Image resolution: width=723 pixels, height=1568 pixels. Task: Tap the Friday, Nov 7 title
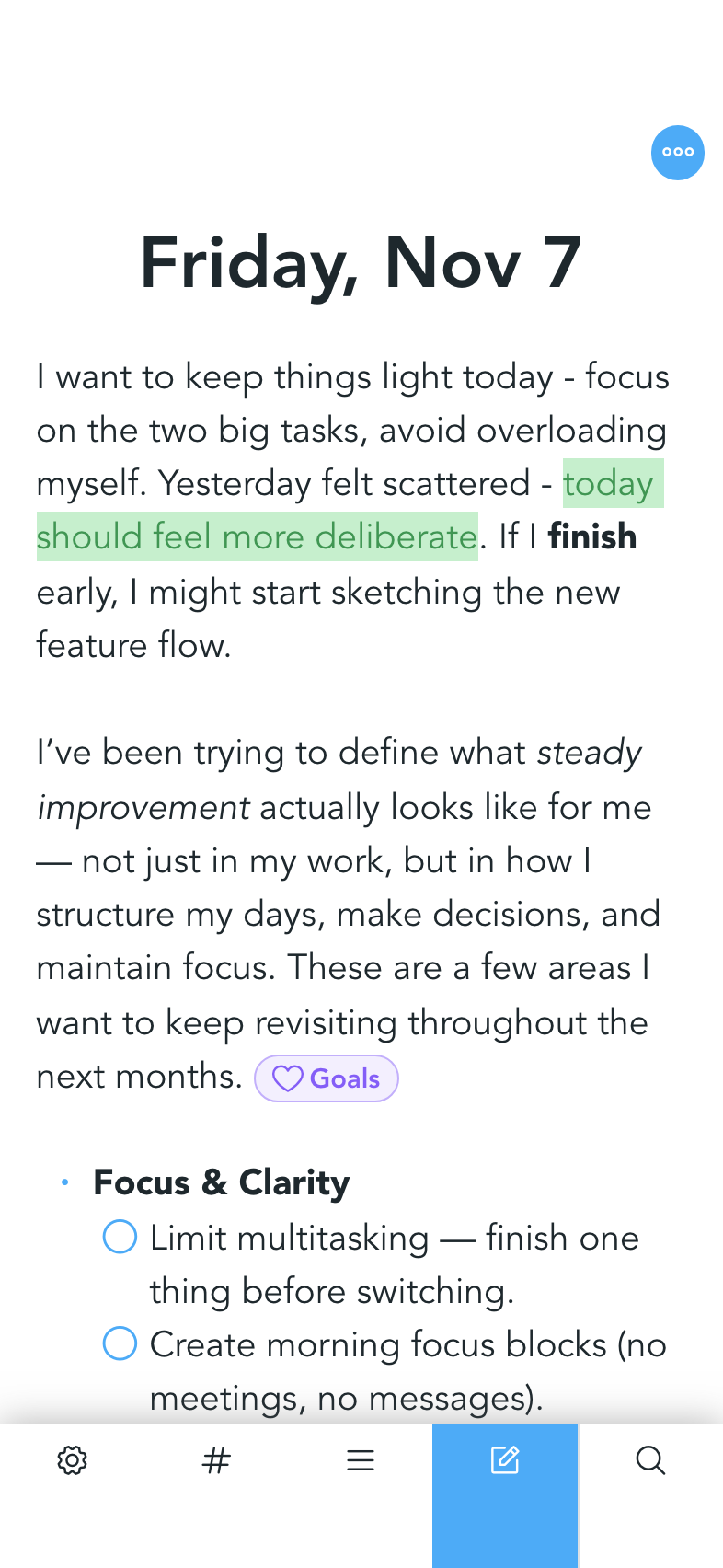(x=361, y=264)
